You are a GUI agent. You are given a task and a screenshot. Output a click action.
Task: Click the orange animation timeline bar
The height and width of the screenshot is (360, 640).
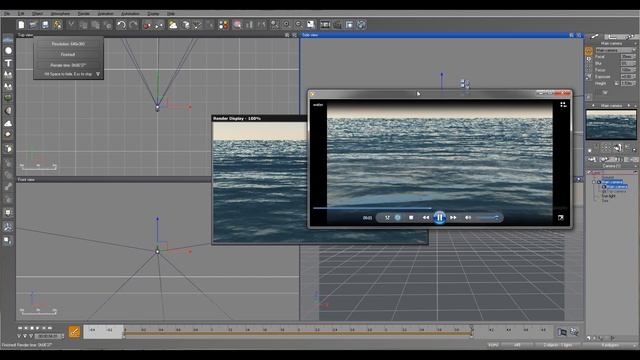[298, 333]
